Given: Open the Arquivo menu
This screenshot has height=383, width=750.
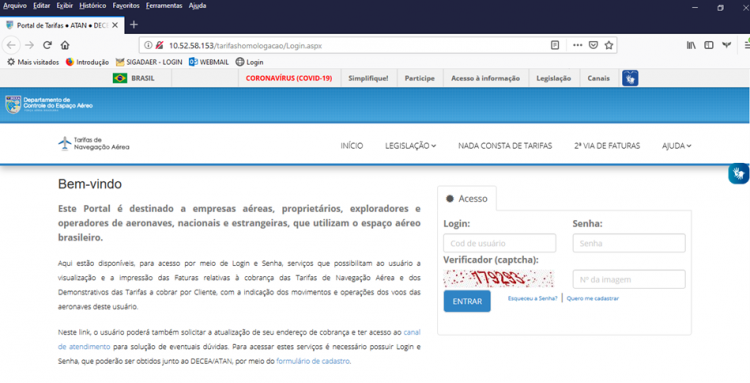Looking at the screenshot, I should (x=15, y=6).
